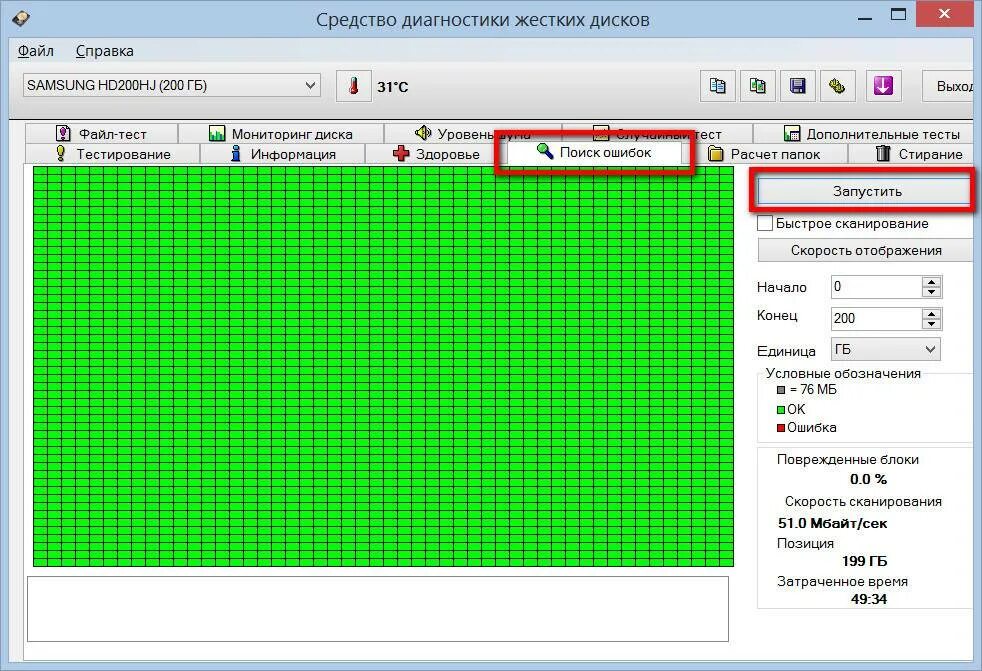
Task: Decrease the Начало value with down arrow
Action: tap(931, 293)
